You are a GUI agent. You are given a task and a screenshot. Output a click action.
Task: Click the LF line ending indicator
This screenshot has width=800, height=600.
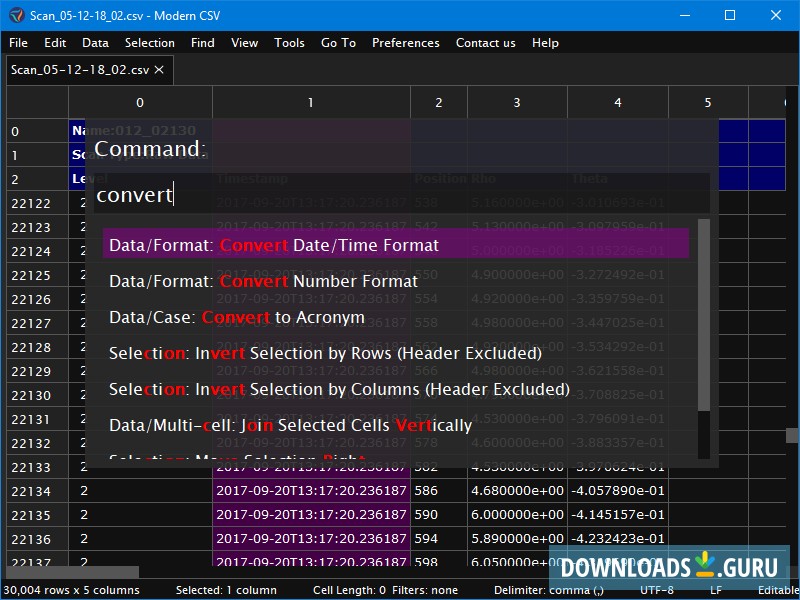pos(715,590)
